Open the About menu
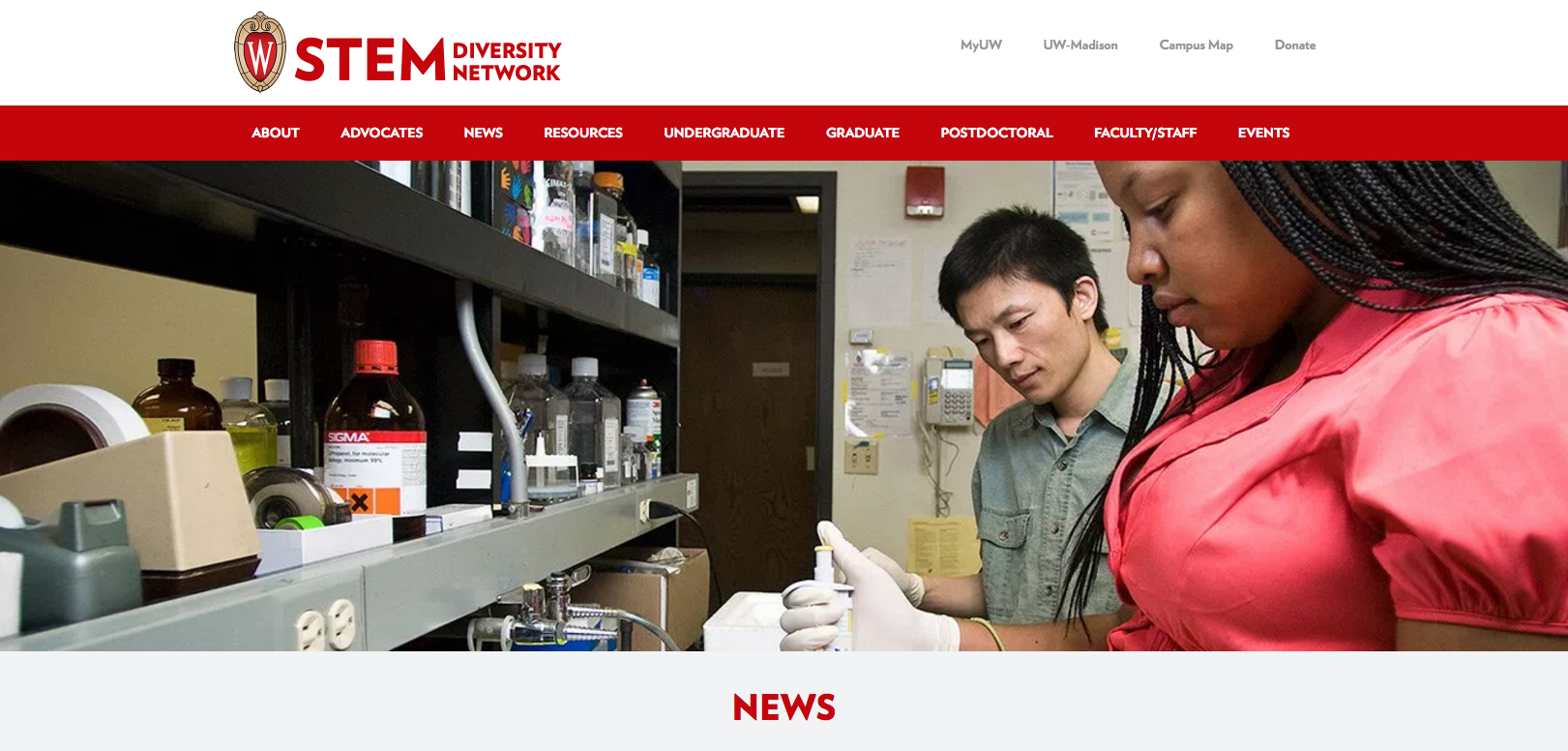The image size is (1568, 751). coord(276,133)
